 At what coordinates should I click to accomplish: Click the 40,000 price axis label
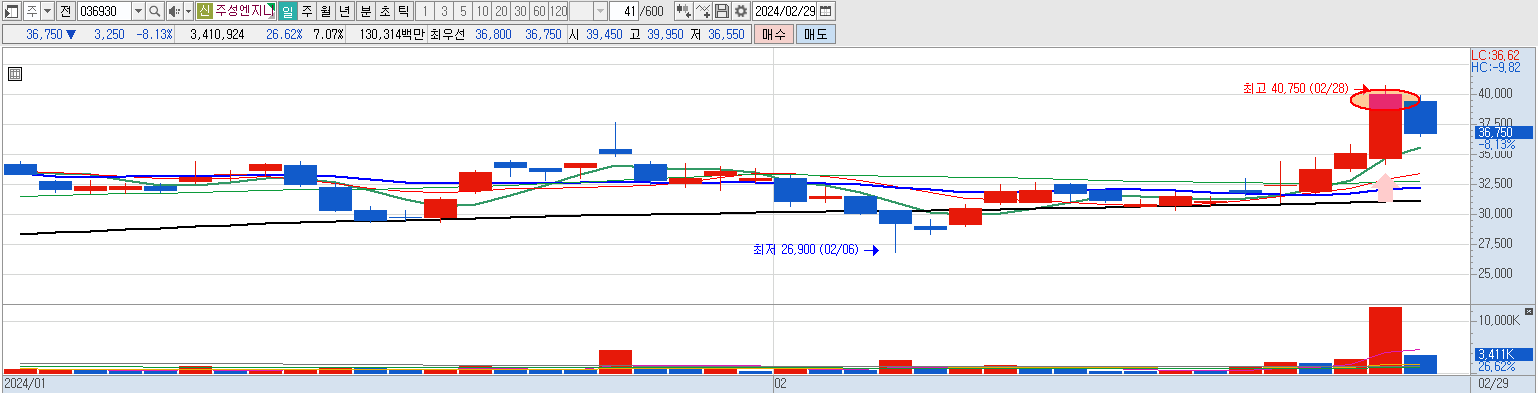[1494, 94]
